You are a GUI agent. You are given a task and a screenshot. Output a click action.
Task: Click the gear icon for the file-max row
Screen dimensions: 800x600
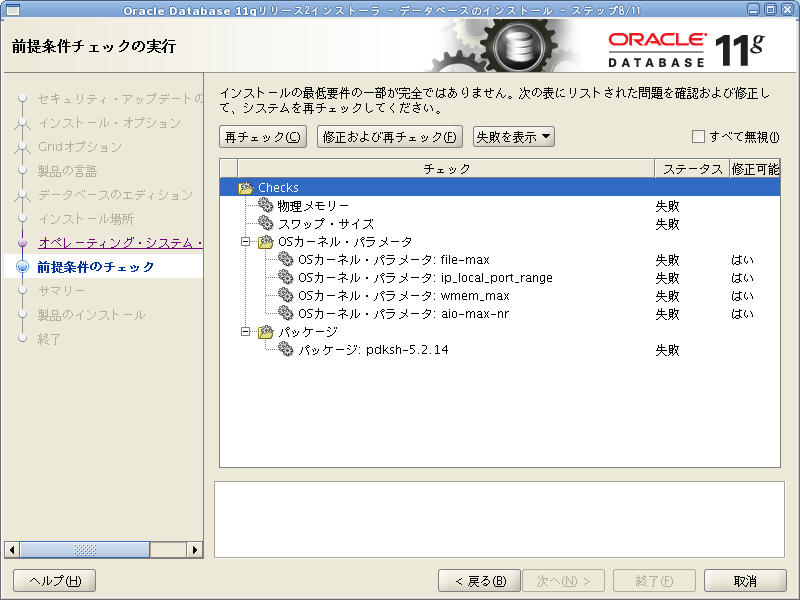click(x=286, y=260)
